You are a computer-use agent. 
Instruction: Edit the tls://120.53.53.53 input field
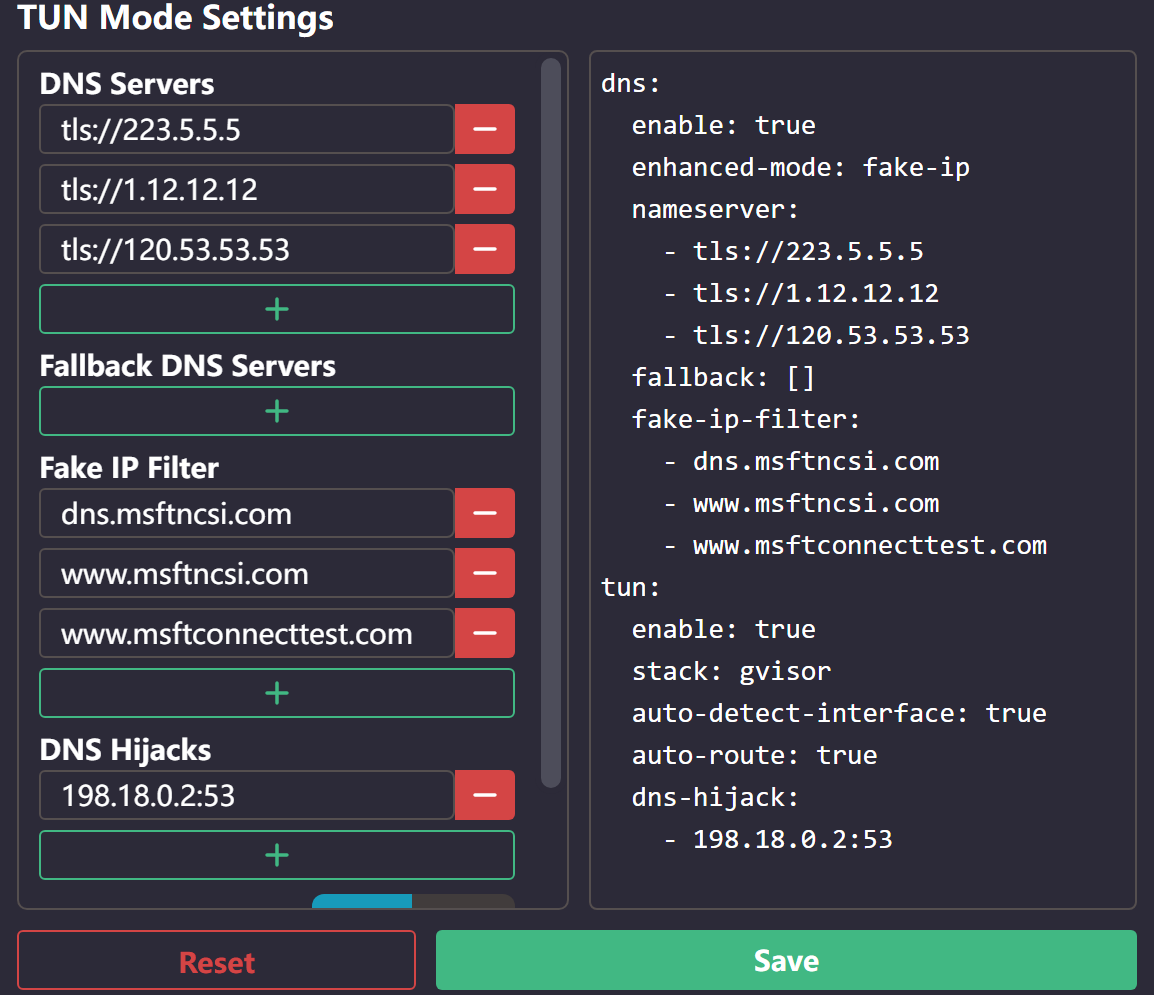tap(247, 249)
